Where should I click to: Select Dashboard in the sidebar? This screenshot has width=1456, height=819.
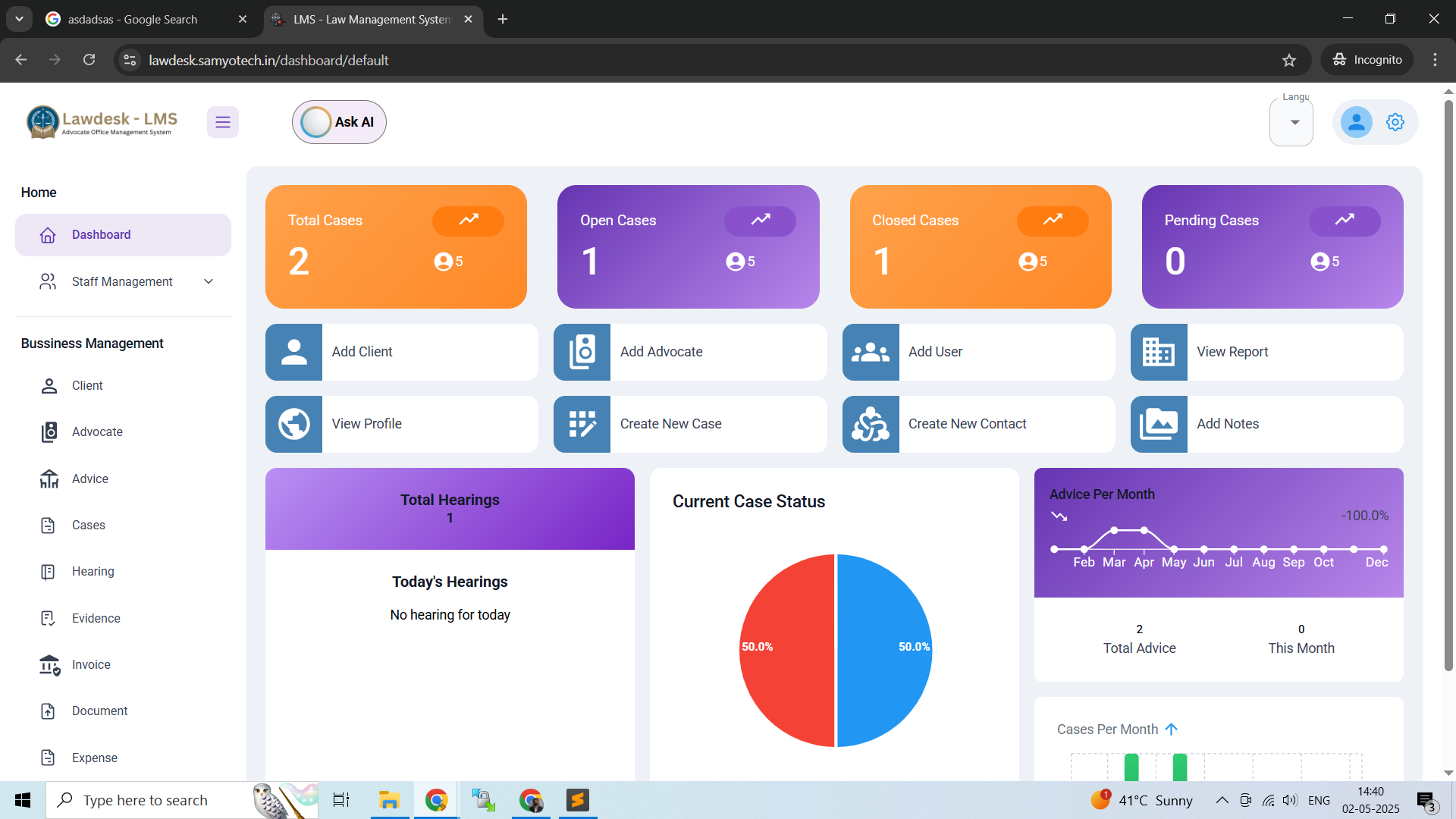(101, 234)
